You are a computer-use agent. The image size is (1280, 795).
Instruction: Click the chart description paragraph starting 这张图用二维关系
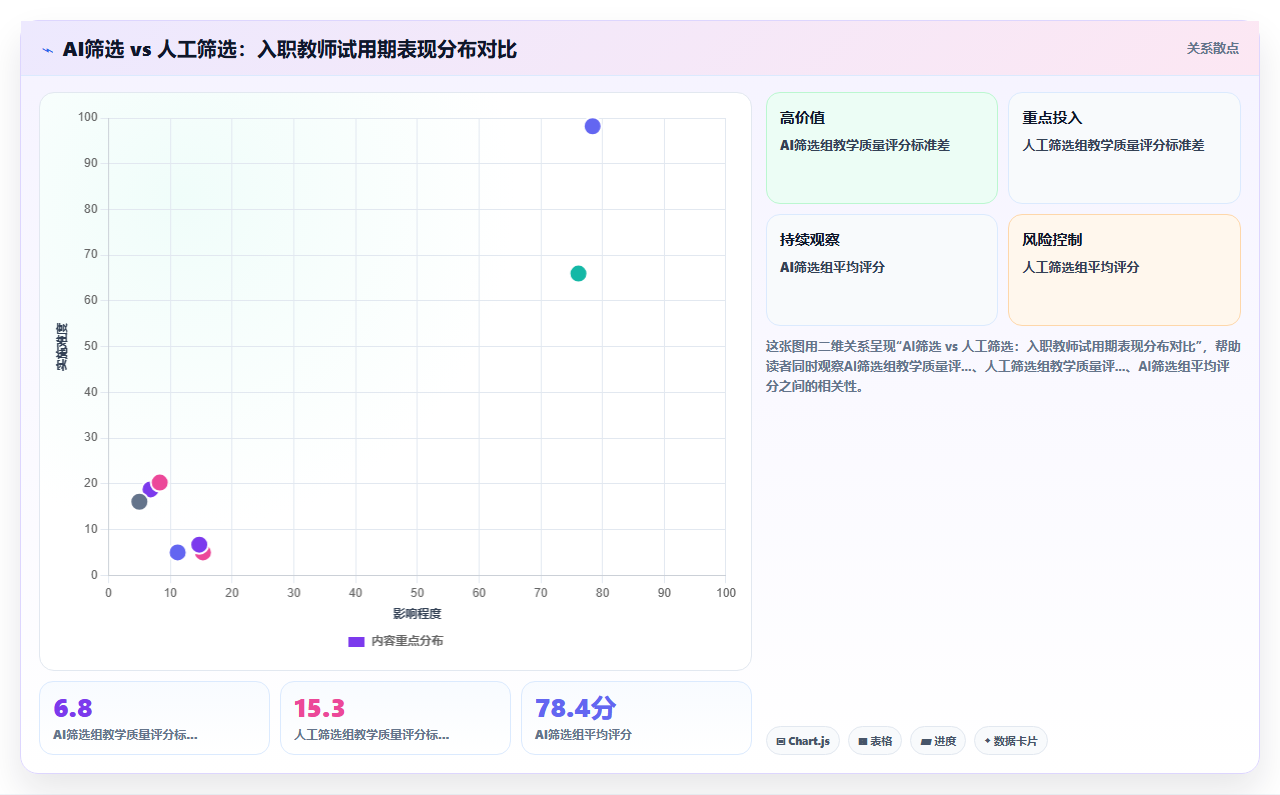[x=1003, y=366]
